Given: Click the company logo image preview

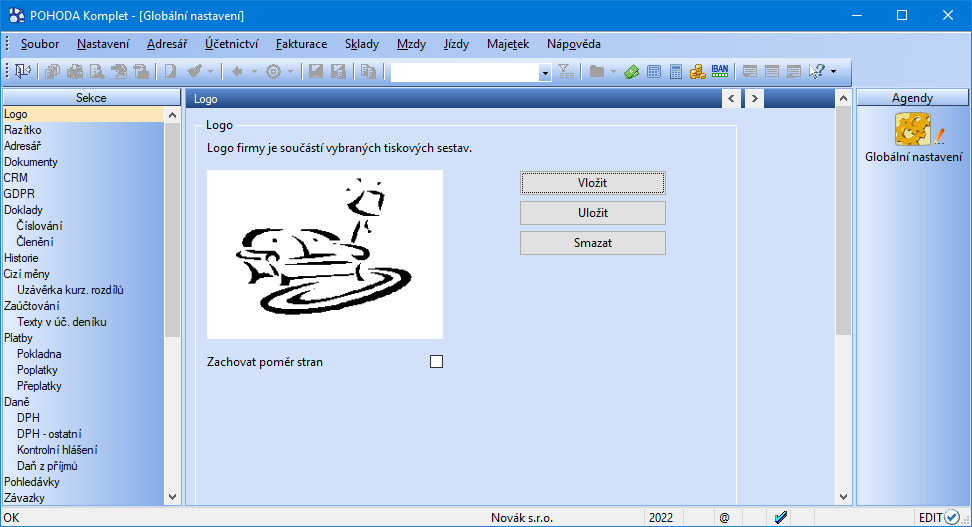Looking at the screenshot, I should (x=325, y=254).
